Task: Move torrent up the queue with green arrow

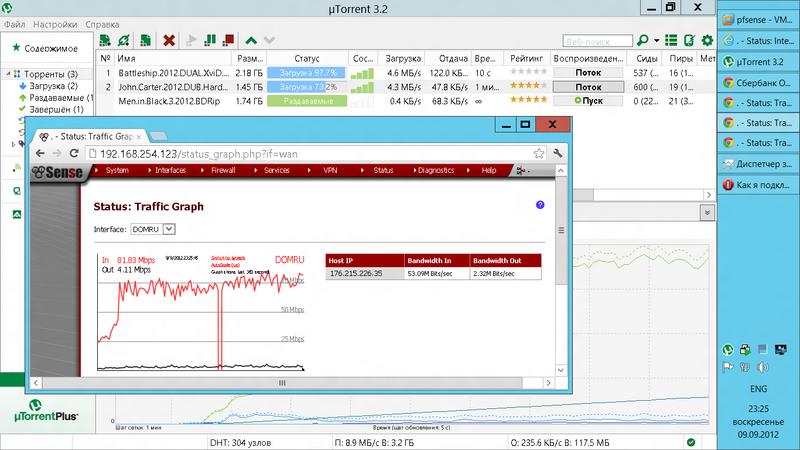Action: (x=251, y=40)
